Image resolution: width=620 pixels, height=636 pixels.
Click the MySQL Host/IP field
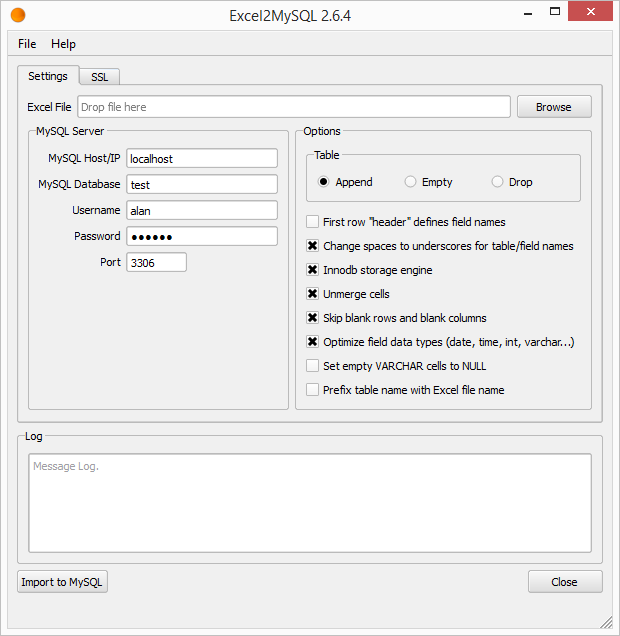202,159
